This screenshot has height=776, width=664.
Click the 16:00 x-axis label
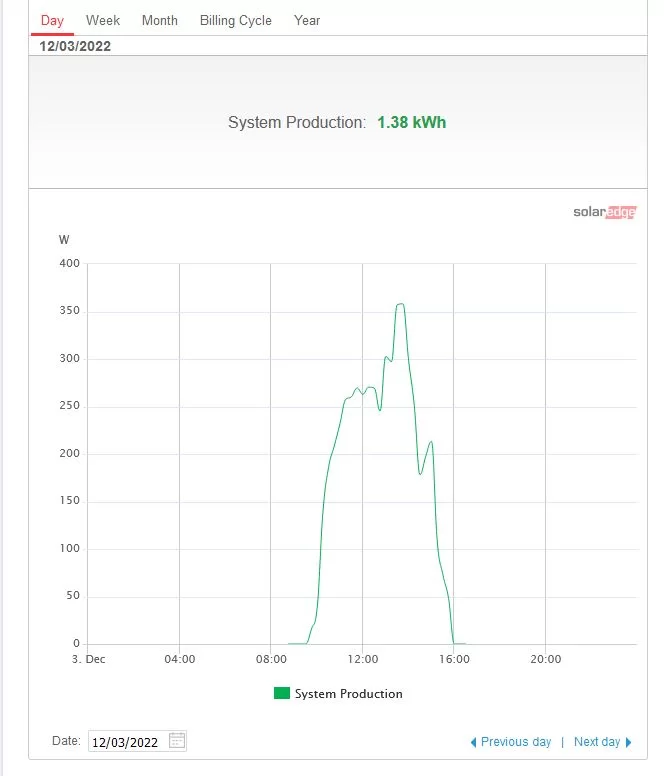point(454,659)
